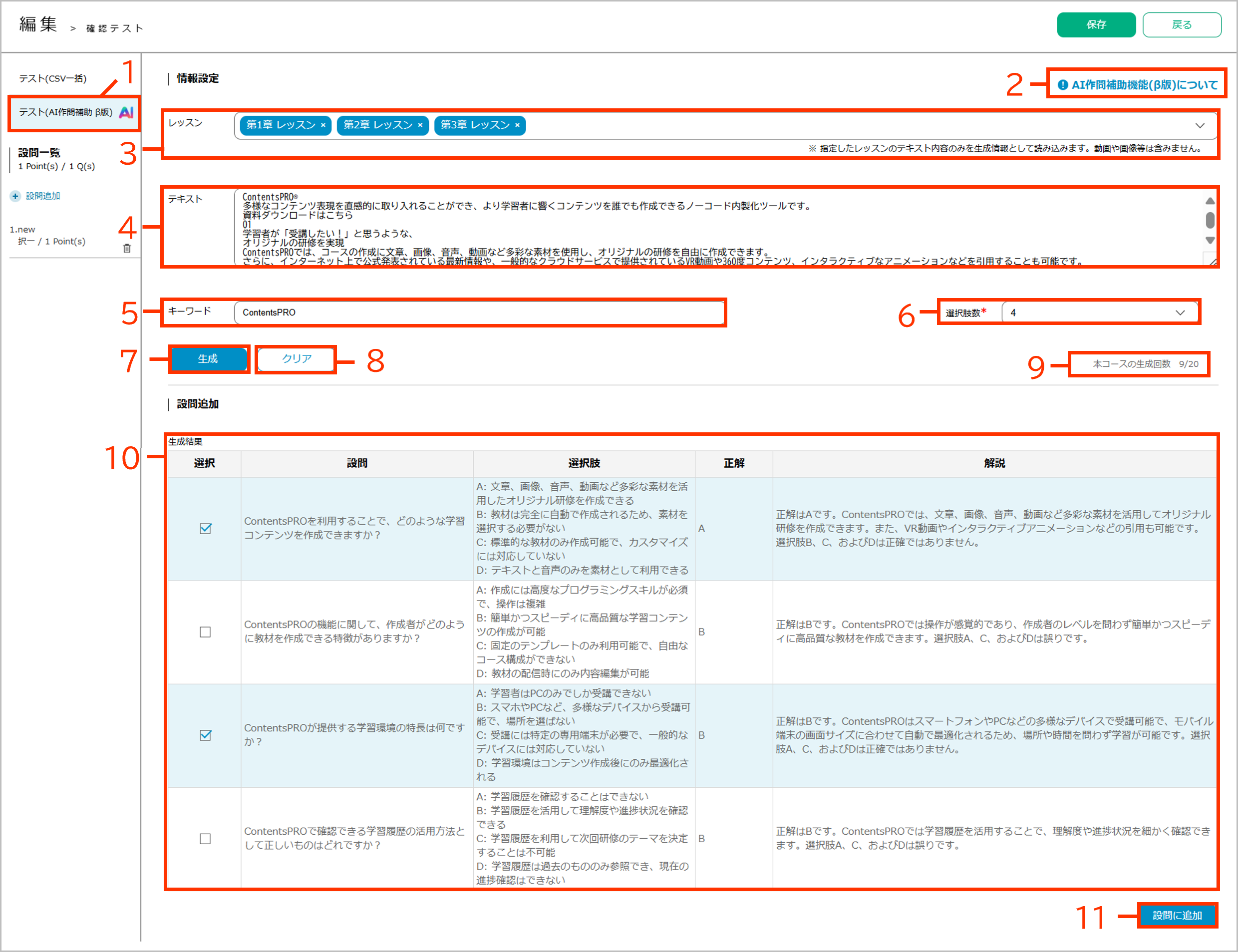Screen dimensions: 1238x952
Task: Click the 設問追加 link in the sidebar
Action: tap(43, 196)
